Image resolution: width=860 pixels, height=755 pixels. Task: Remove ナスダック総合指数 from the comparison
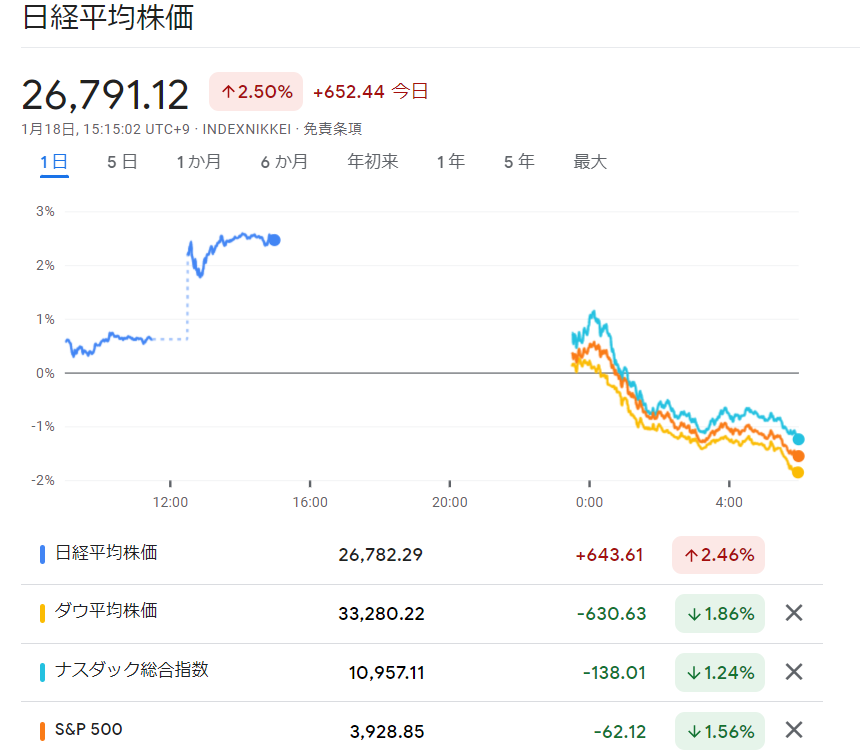(x=794, y=672)
